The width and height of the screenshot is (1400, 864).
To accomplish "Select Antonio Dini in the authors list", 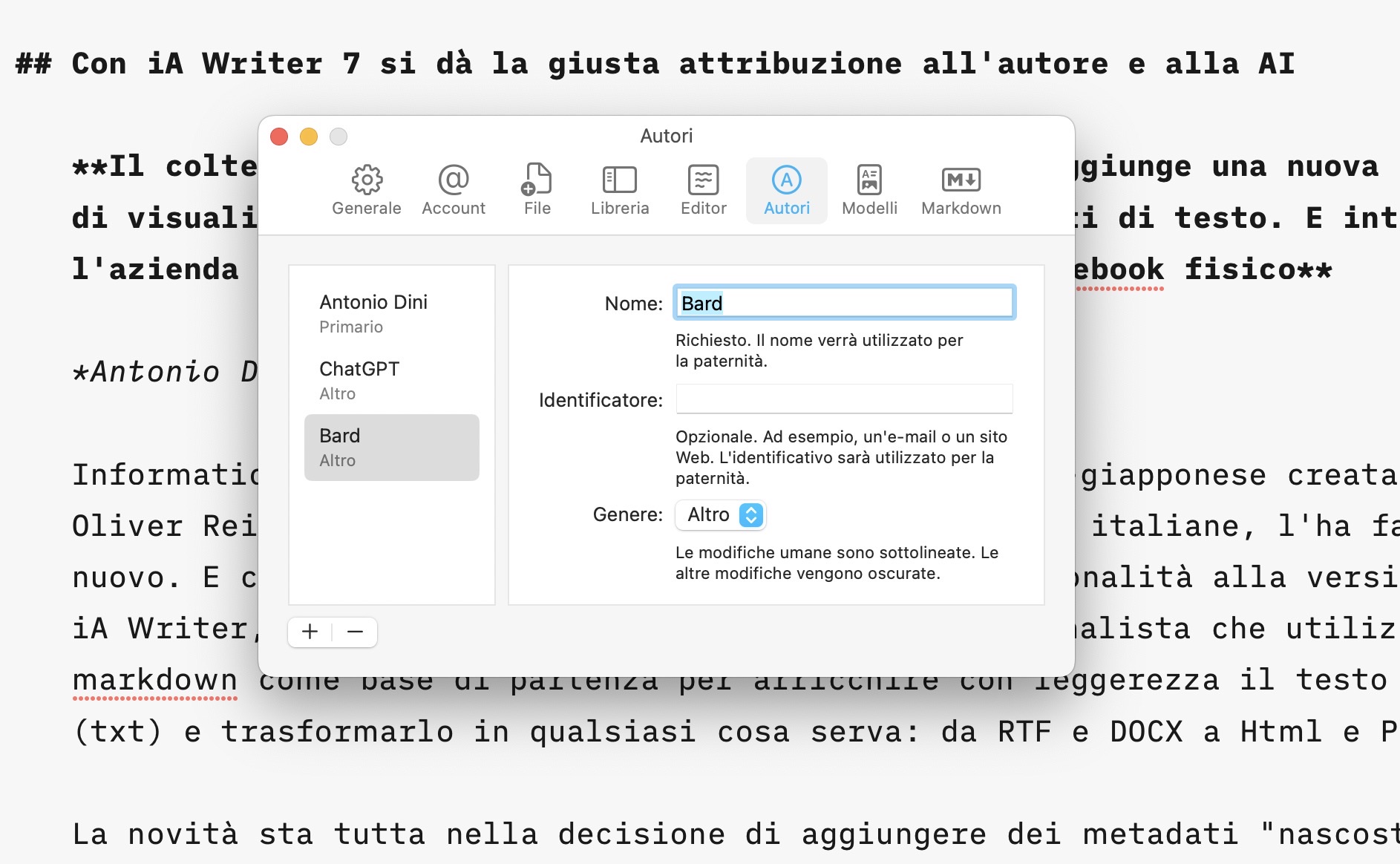I will (x=392, y=313).
